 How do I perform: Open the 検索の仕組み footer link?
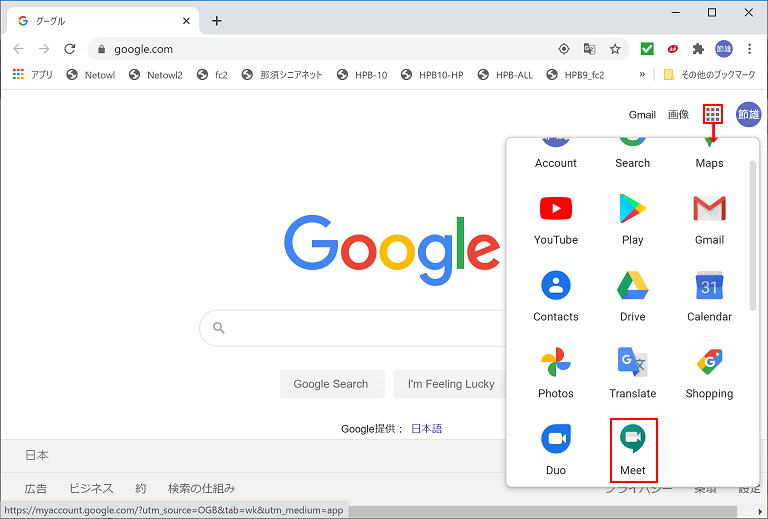coord(201,488)
